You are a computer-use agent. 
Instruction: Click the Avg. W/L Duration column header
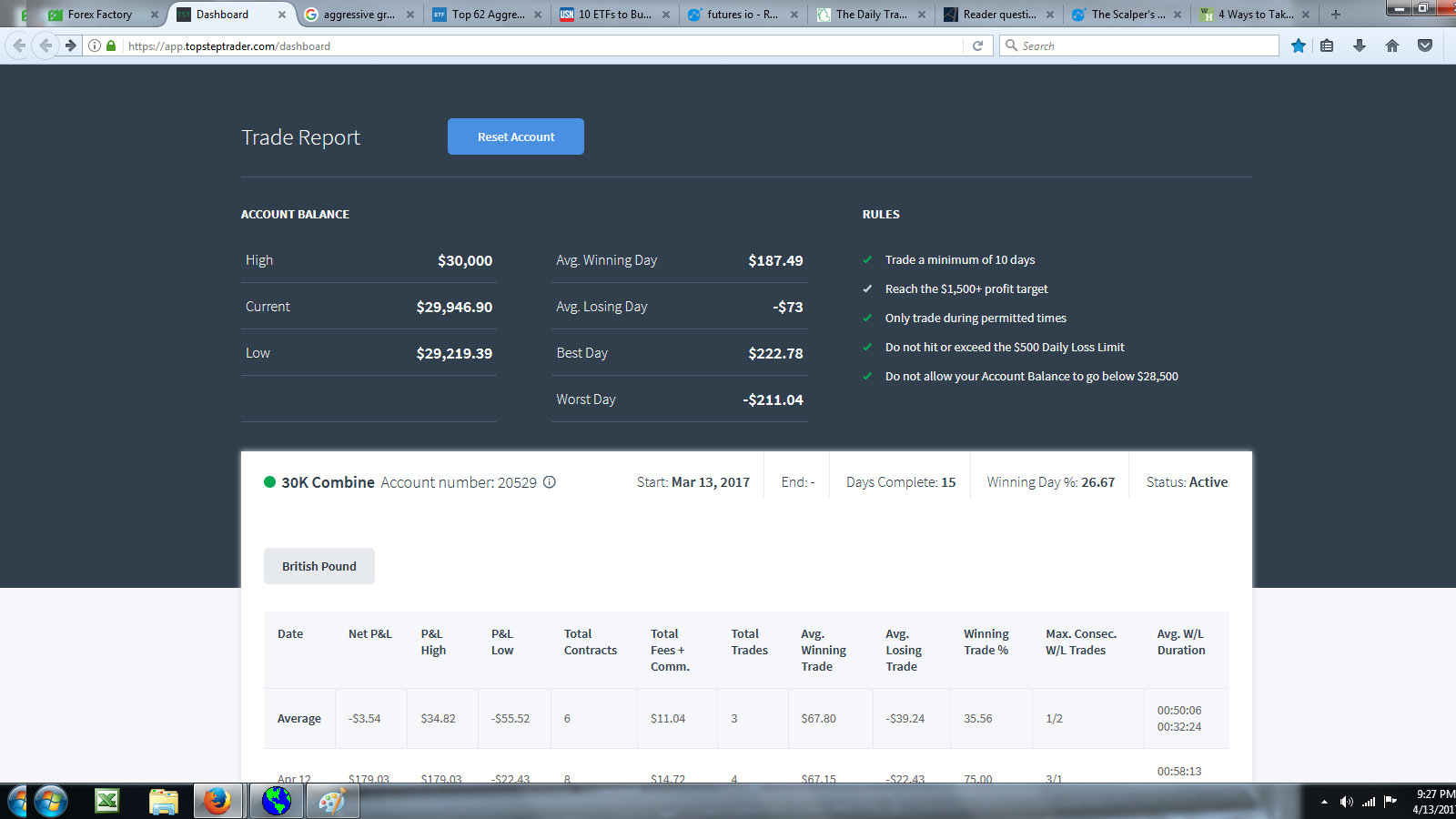1181,642
